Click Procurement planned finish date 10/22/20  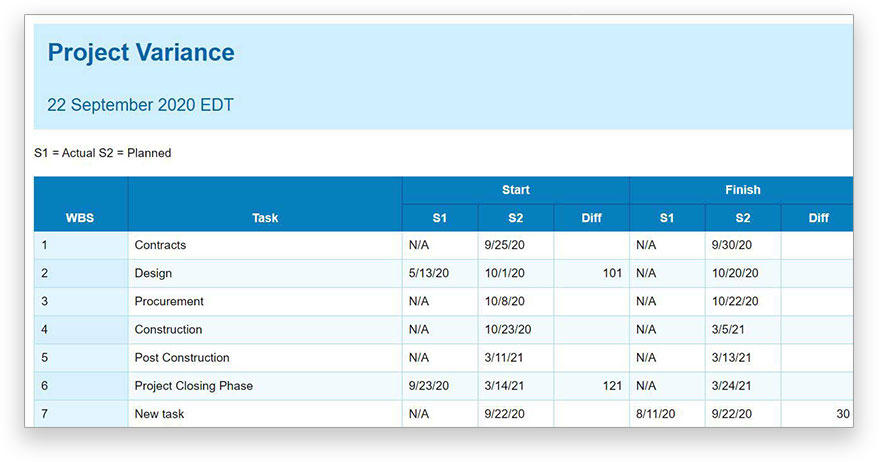tap(735, 301)
